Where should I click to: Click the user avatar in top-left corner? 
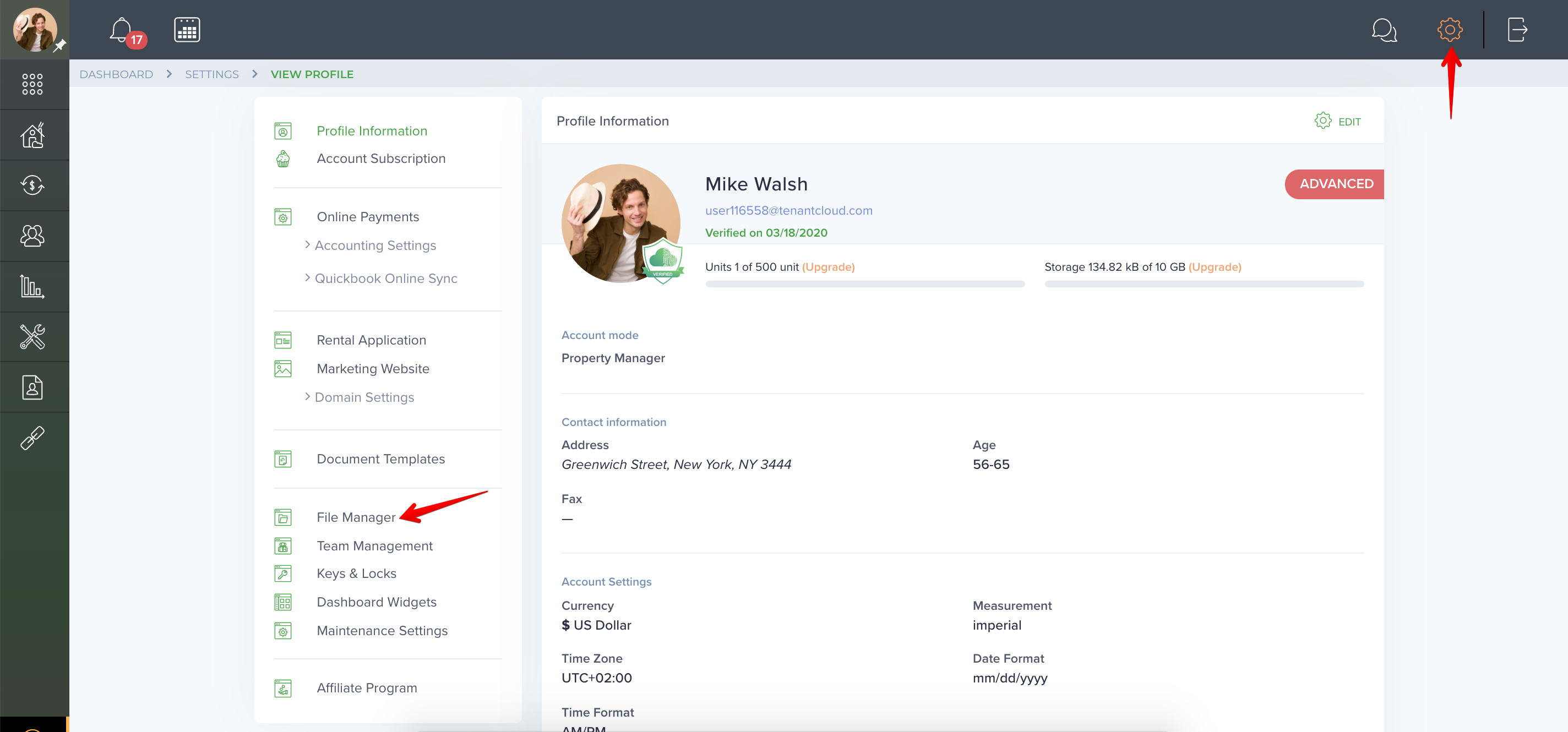coord(35,29)
